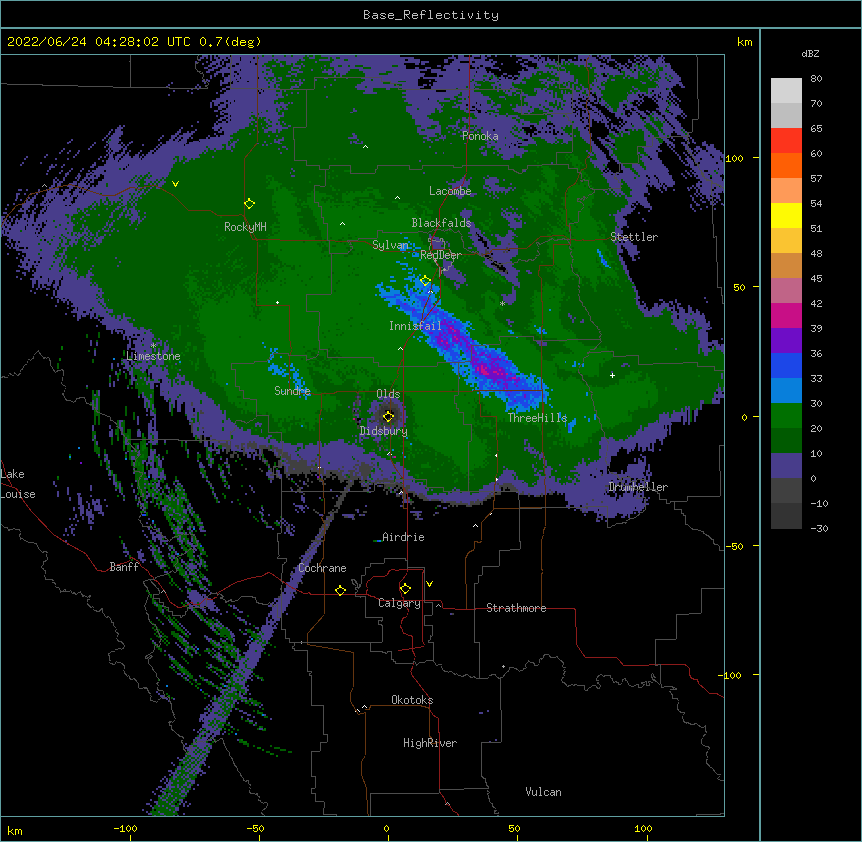Image resolution: width=862 pixels, height=842 pixels.
Task: Click the dBZ legend heading
Action: click(x=810, y=53)
